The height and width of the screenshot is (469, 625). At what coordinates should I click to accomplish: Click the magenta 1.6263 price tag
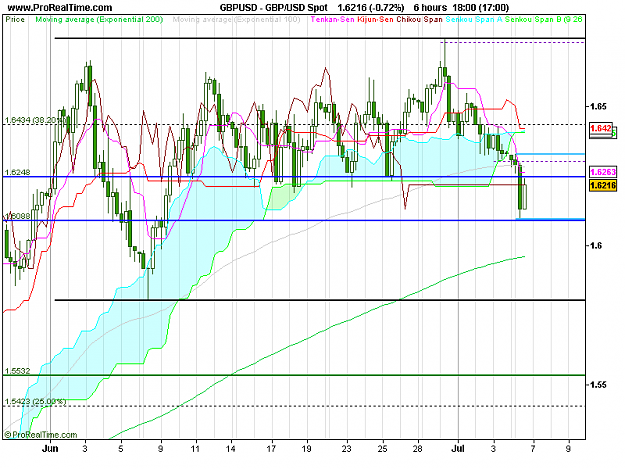click(603, 172)
